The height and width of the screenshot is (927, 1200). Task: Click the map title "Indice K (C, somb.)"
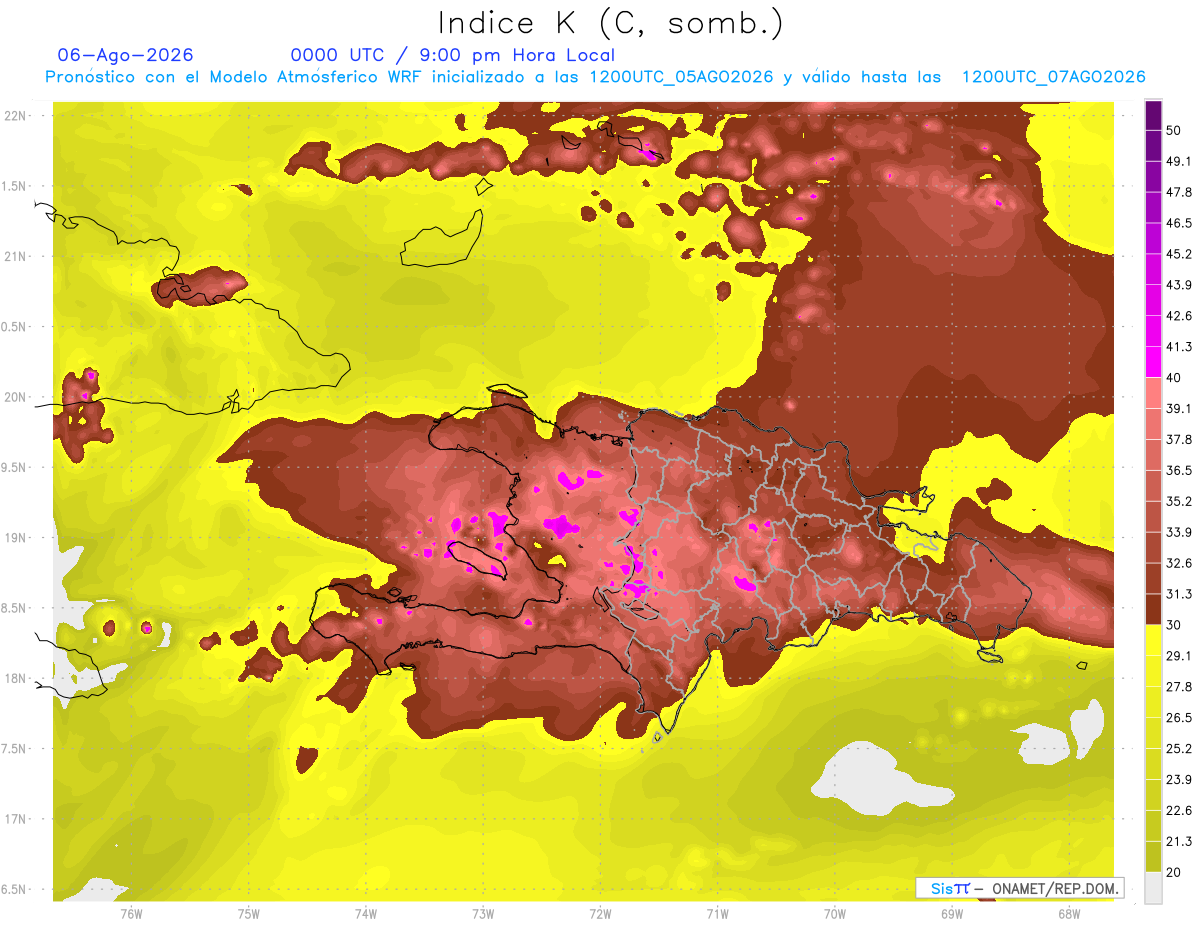point(611,23)
